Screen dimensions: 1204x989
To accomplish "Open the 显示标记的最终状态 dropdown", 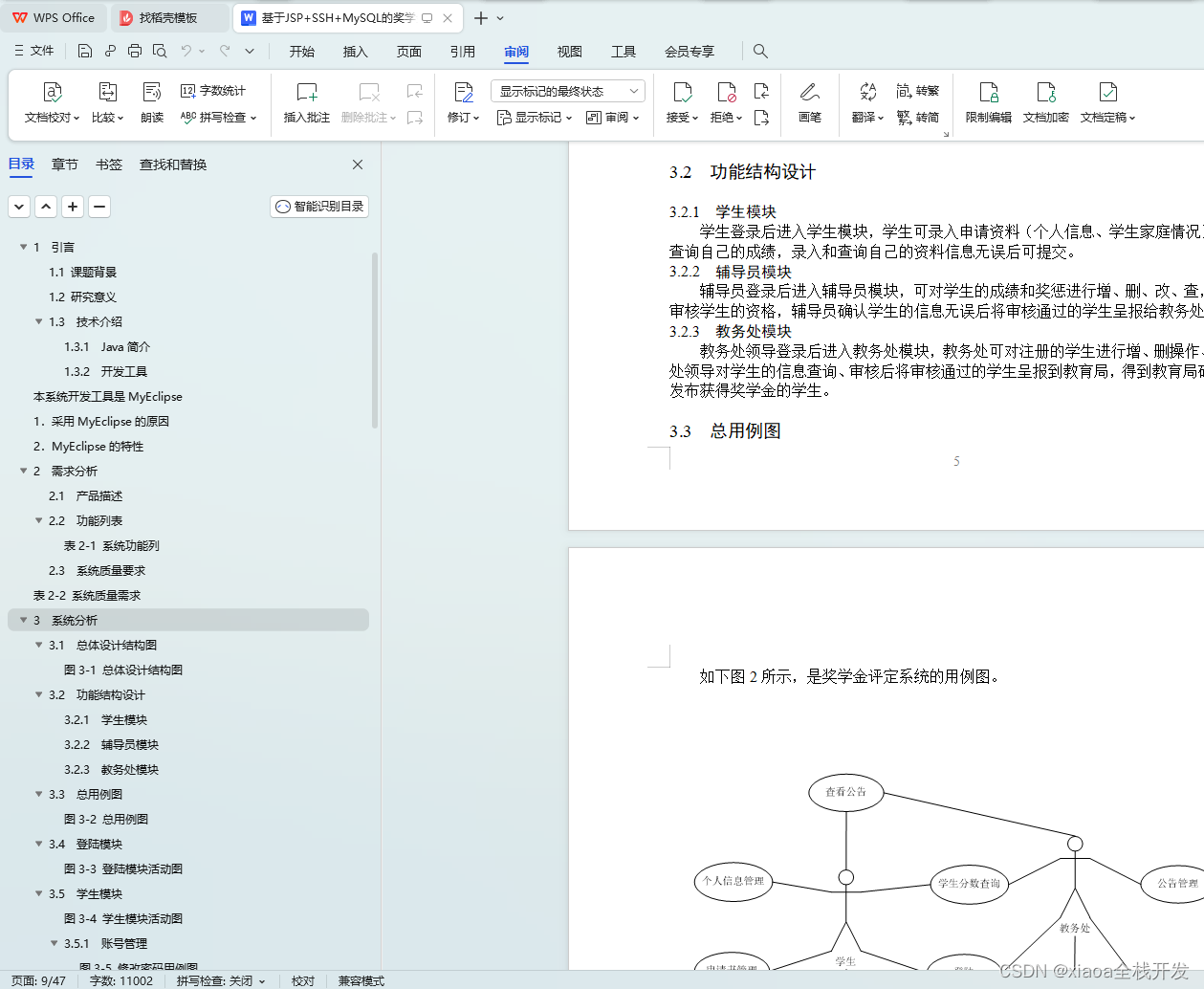I will click(569, 90).
